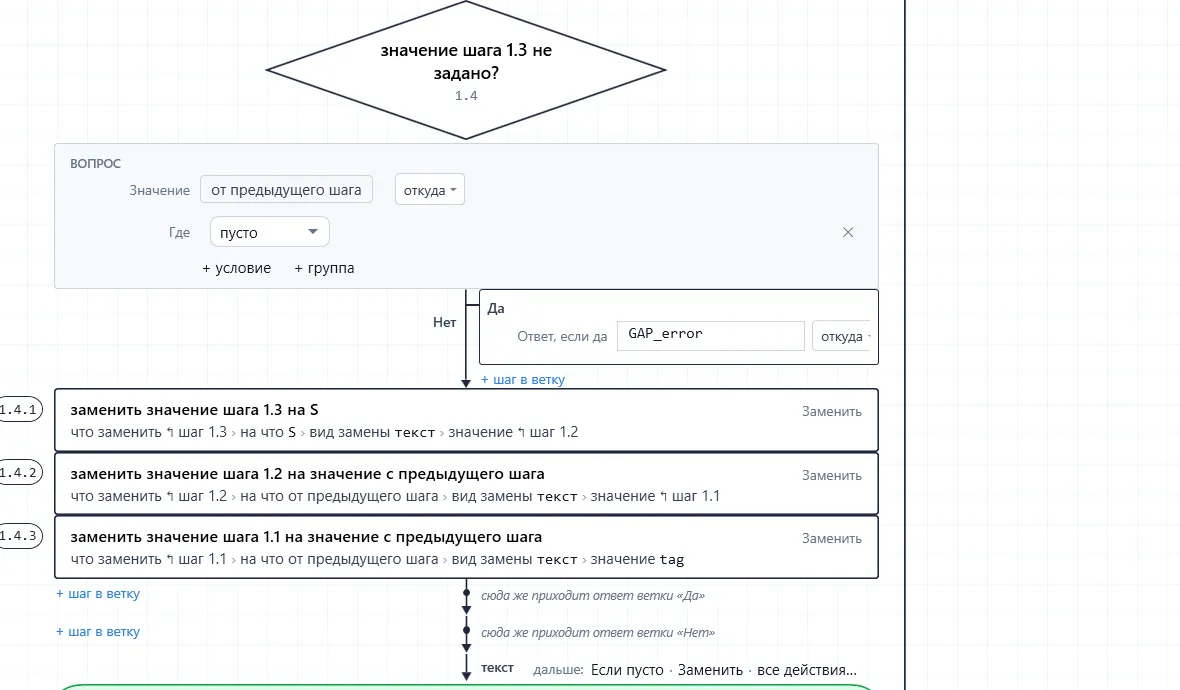Click 'Заменить' label on step 1.4.1
This screenshot has height=690, width=1180.
832,412
